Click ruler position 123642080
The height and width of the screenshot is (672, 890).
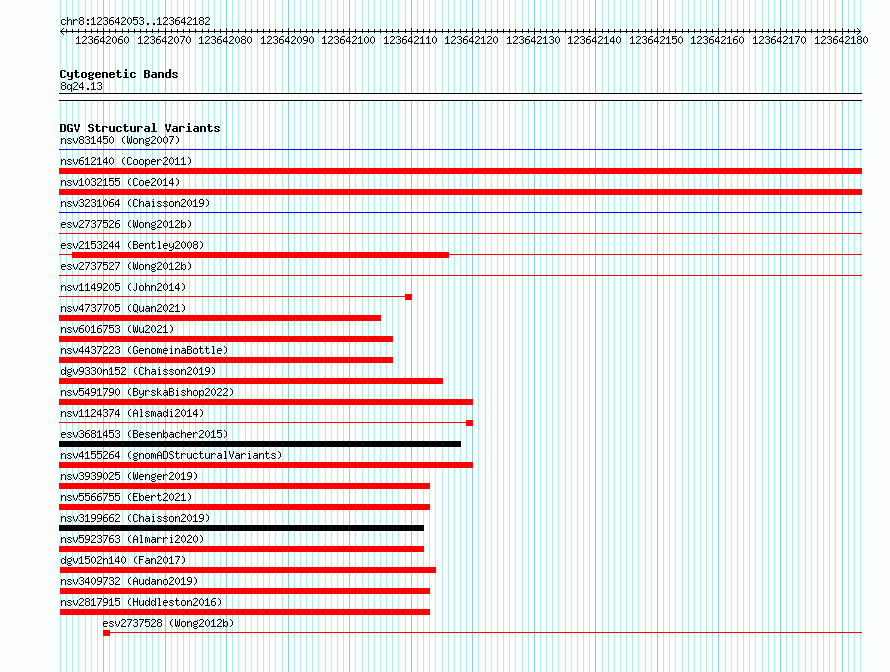[x=225, y=40]
